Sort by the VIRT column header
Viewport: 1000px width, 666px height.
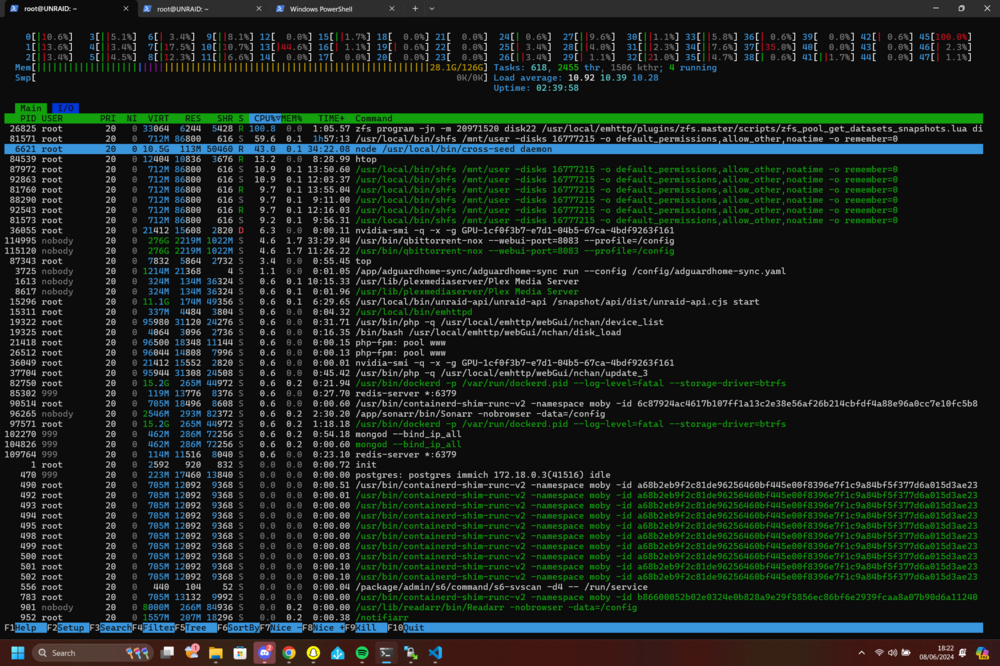[158, 119]
